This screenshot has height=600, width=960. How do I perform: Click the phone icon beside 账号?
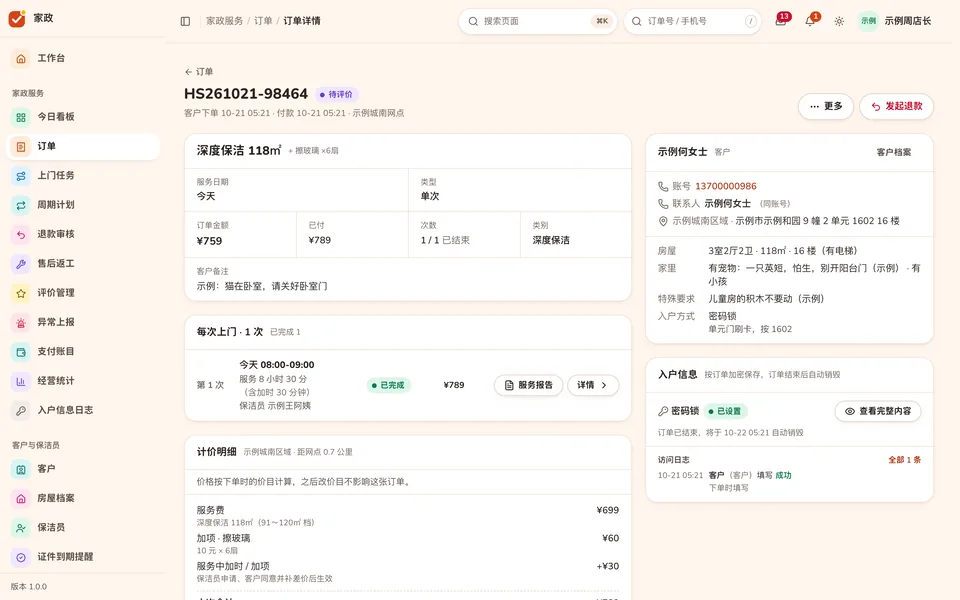tap(663, 186)
